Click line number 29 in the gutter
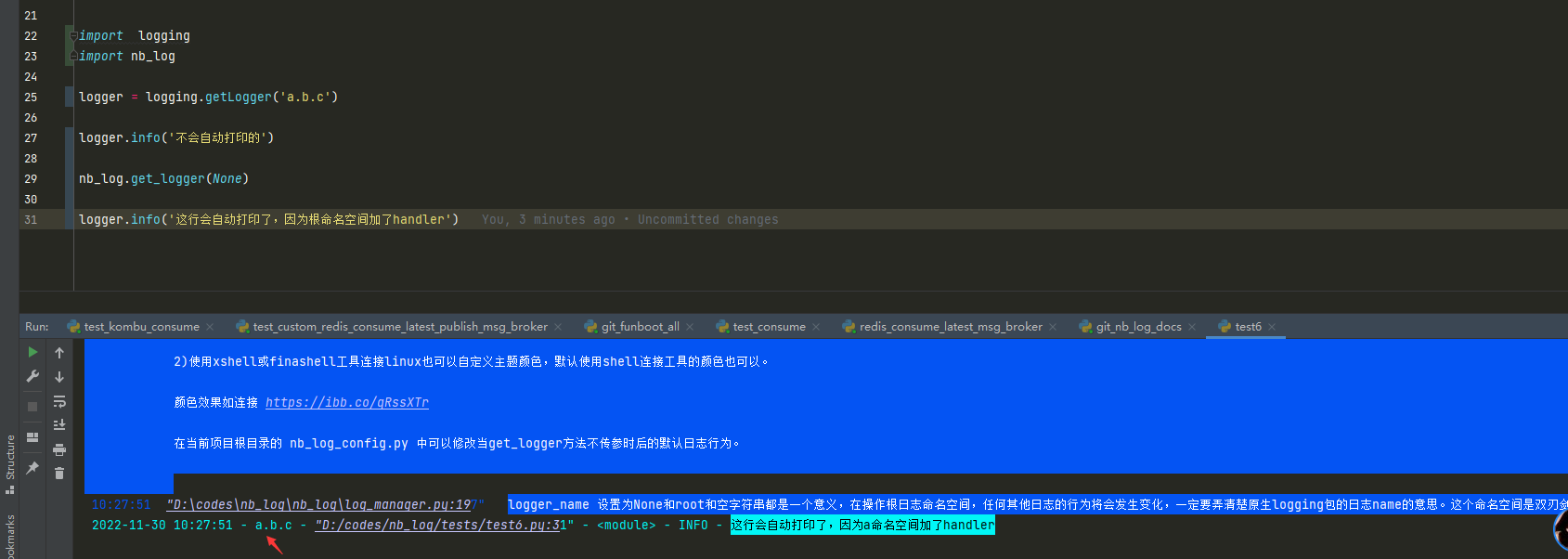The height and width of the screenshot is (559, 1568). pyautogui.click(x=31, y=178)
